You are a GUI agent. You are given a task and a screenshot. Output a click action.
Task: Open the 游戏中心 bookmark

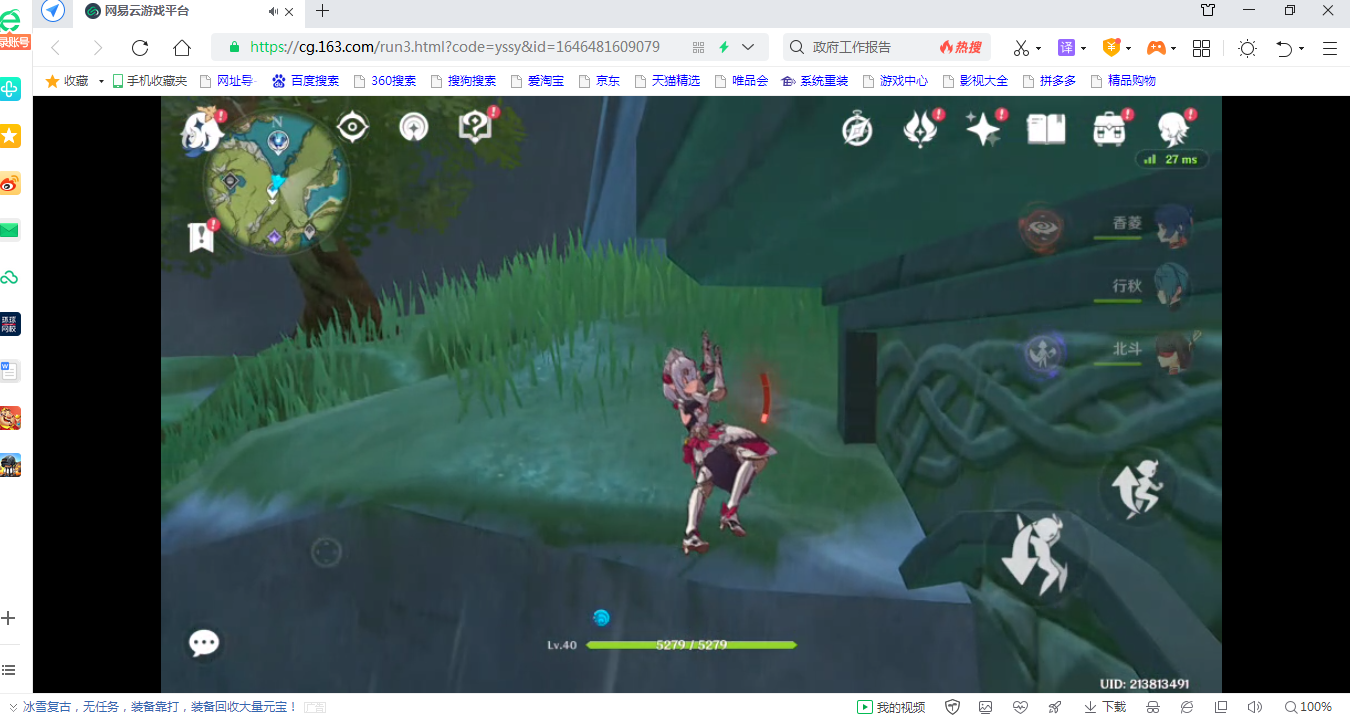[895, 81]
